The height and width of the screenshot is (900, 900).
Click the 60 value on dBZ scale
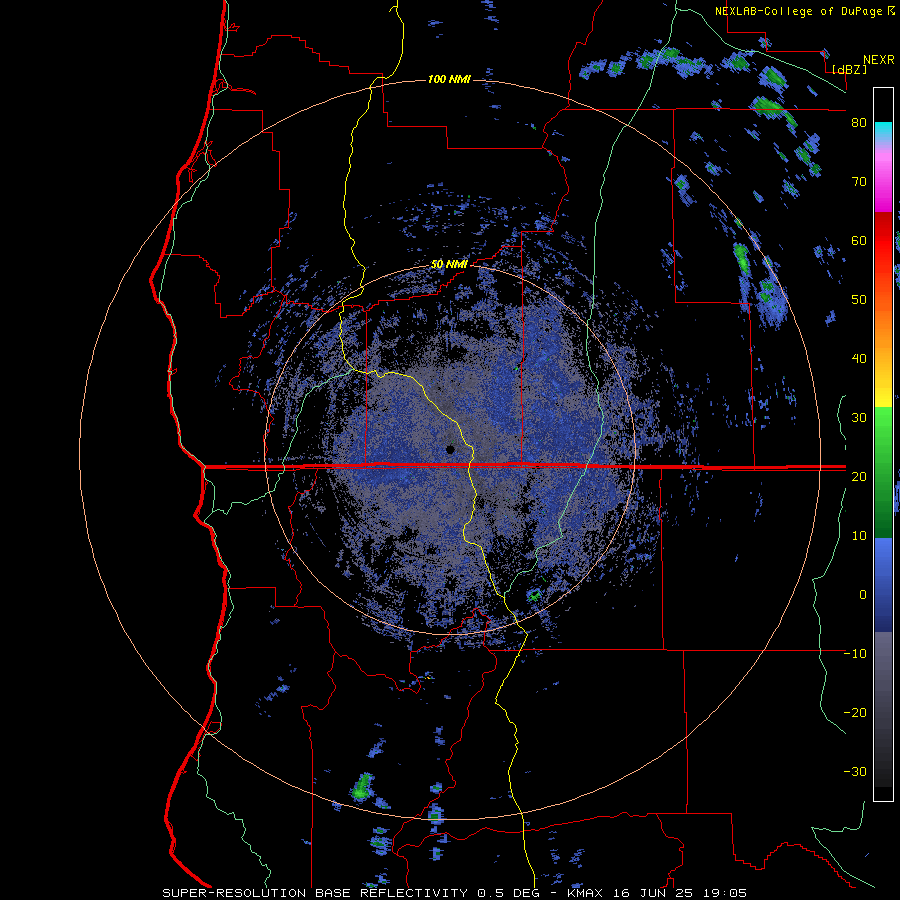coord(859,240)
